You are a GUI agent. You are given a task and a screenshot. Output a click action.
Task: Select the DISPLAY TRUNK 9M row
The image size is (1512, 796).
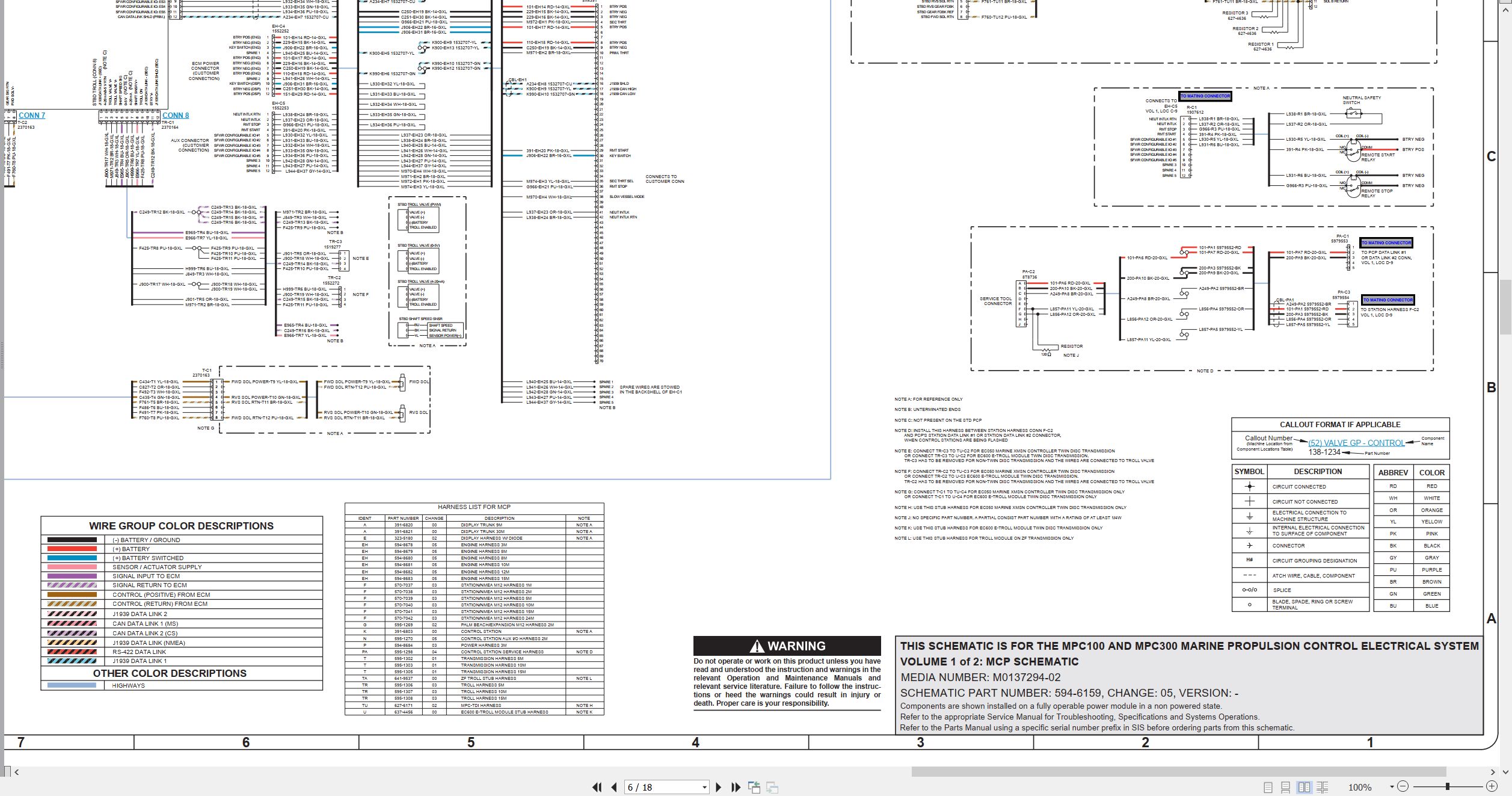click(474, 525)
